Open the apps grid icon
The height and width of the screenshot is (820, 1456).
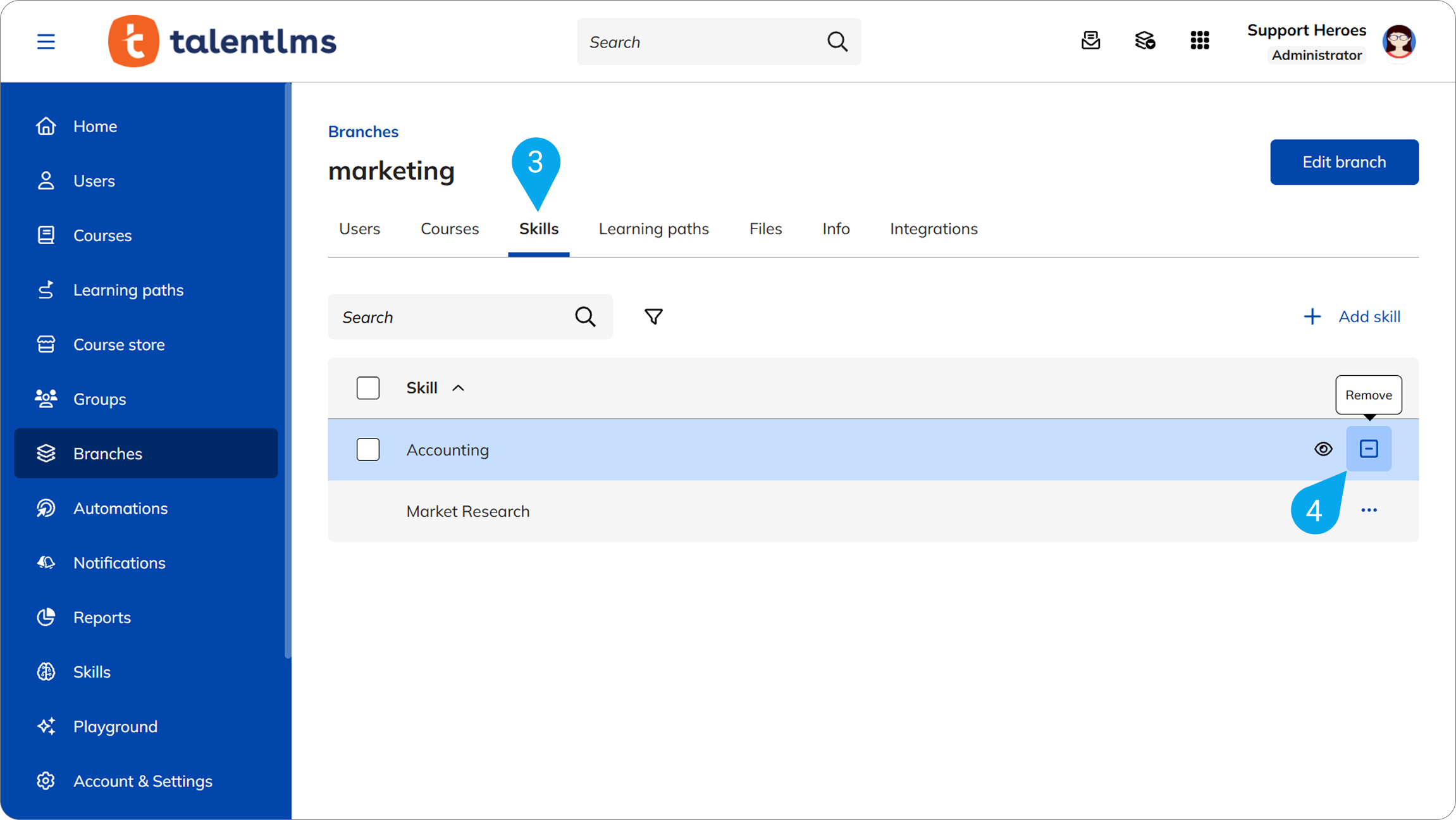coord(1200,41)
